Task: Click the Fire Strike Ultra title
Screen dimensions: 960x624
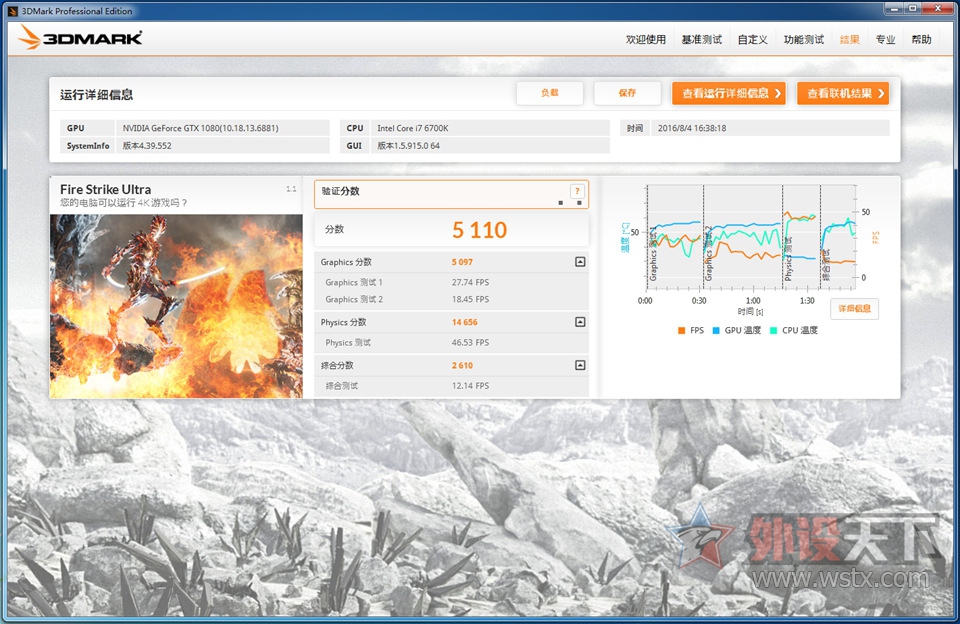Action: [105, 189]
